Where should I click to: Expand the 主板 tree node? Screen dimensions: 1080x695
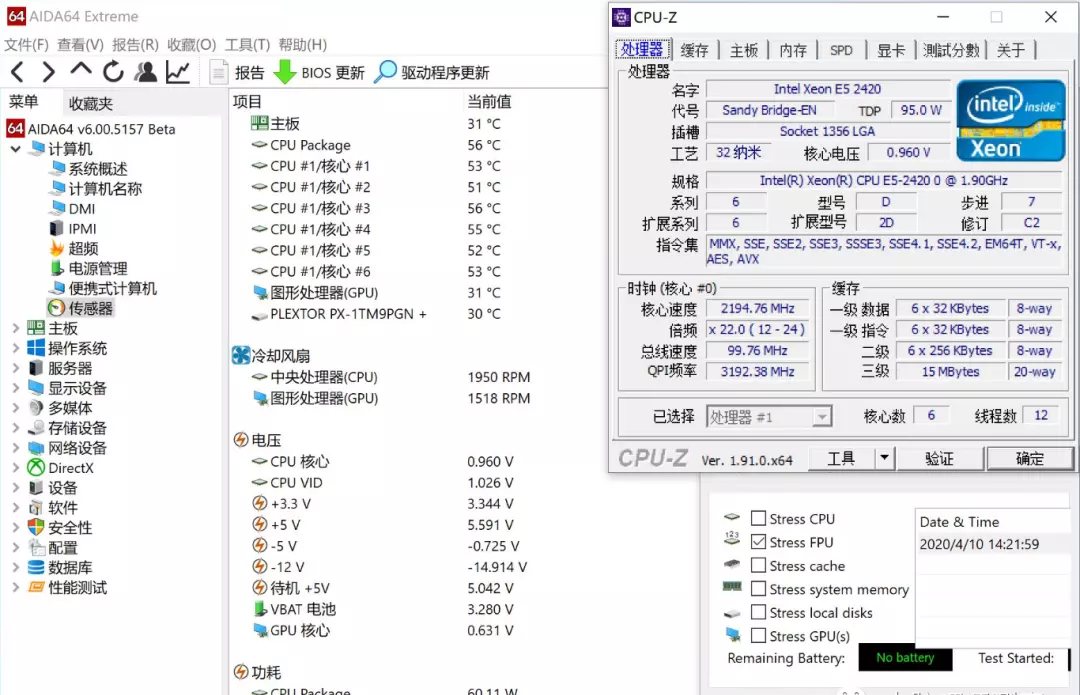tap(15, 329)
